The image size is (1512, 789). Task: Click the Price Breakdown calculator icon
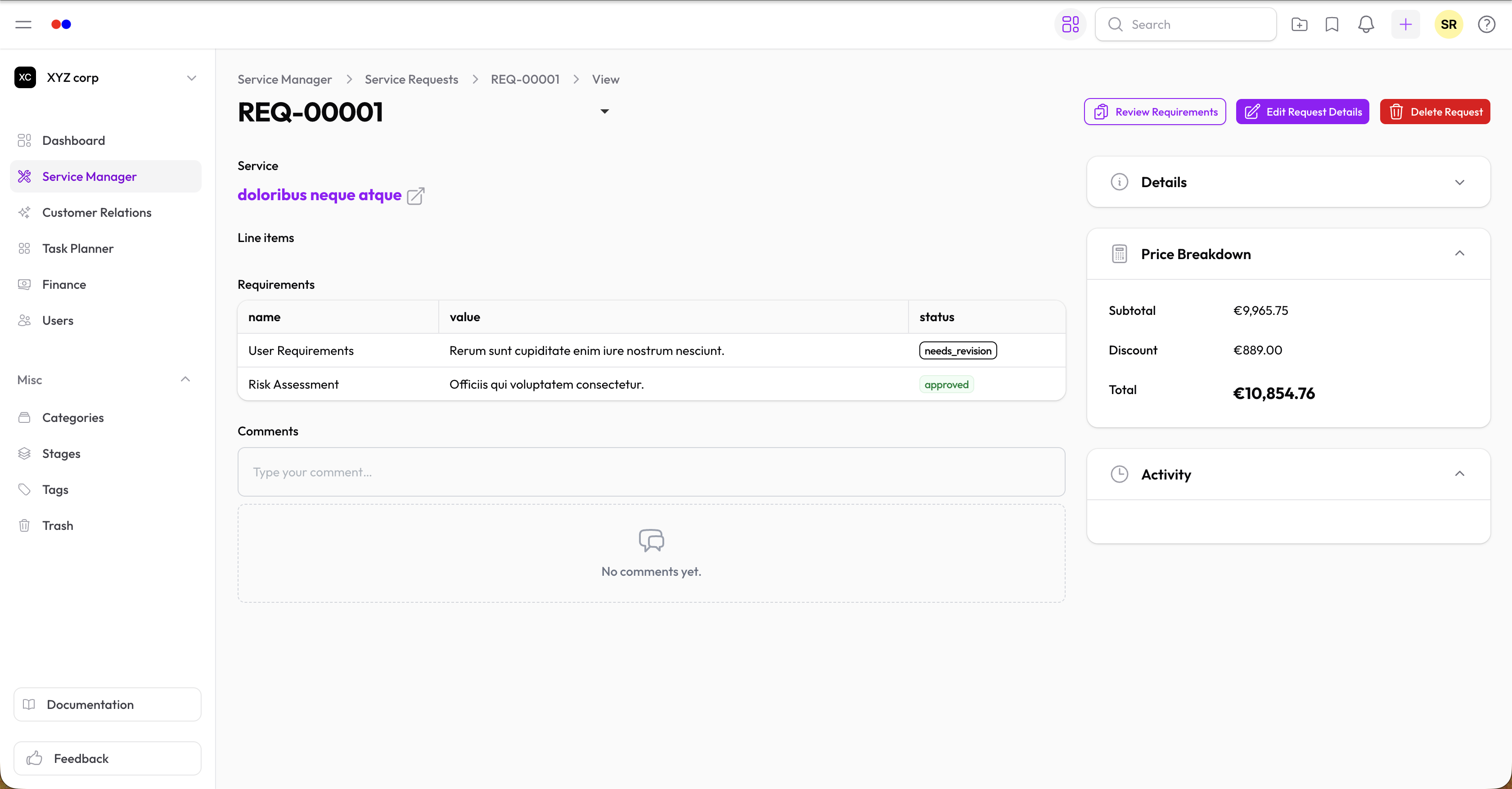(1119, 254)
